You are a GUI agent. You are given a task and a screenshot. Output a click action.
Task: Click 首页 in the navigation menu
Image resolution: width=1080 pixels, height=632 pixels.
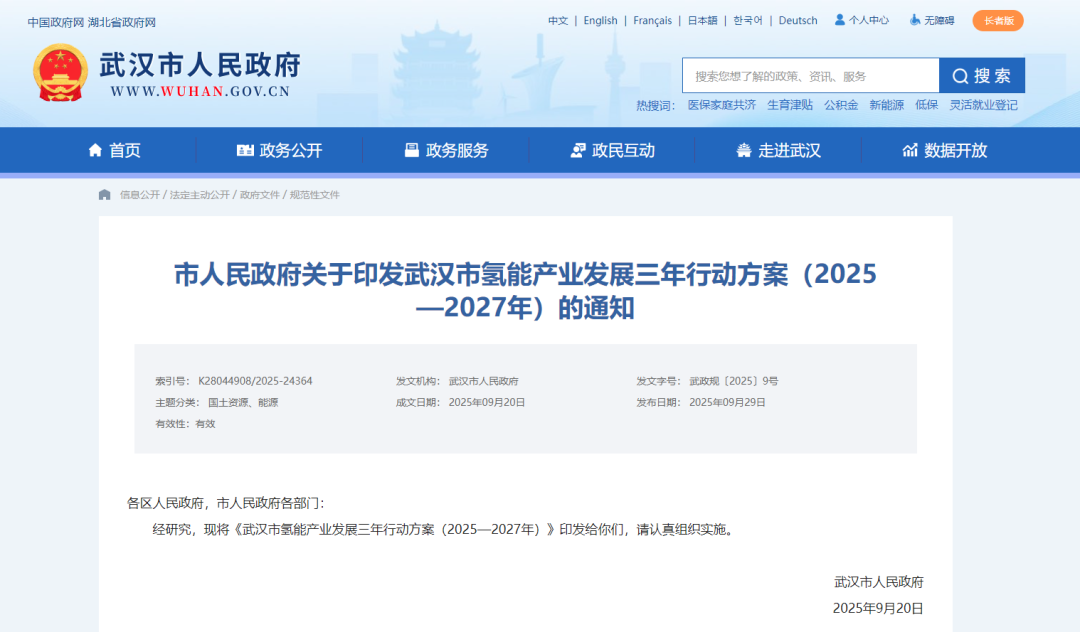(x=127, y=149)
